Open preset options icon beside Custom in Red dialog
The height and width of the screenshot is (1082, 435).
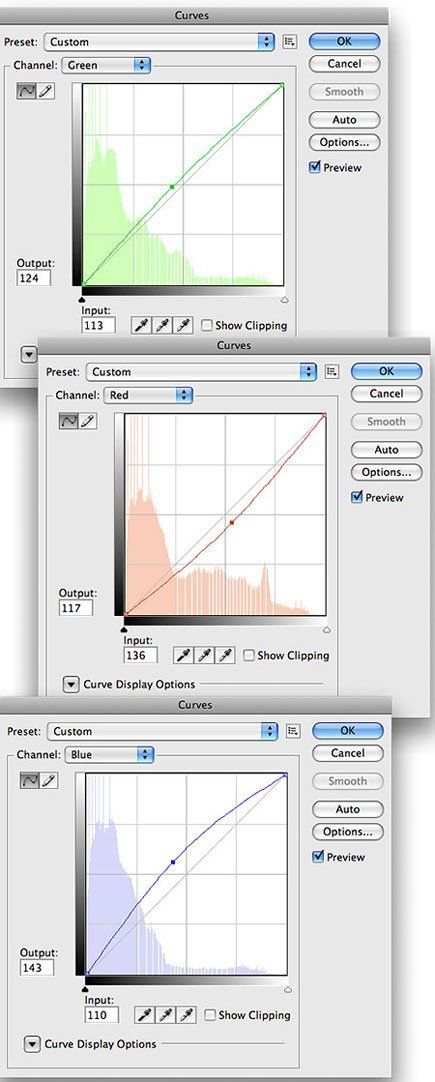(332, 372)
